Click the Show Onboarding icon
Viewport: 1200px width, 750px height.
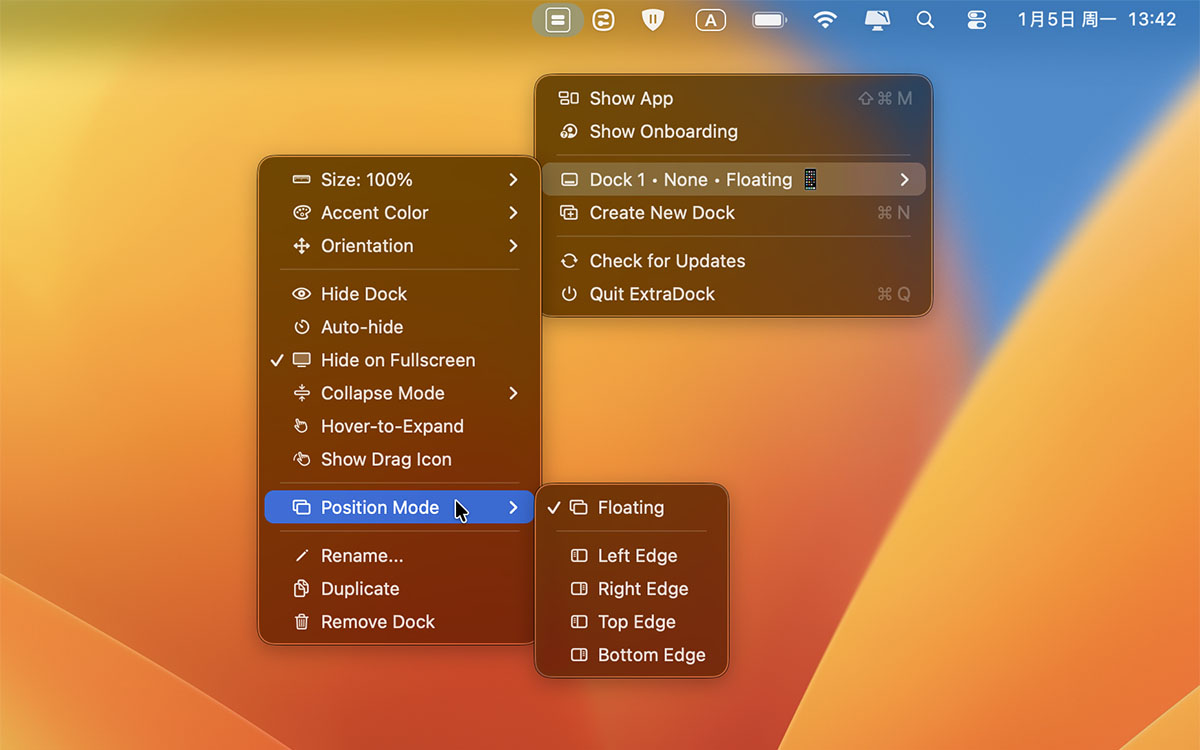point(569,131)
